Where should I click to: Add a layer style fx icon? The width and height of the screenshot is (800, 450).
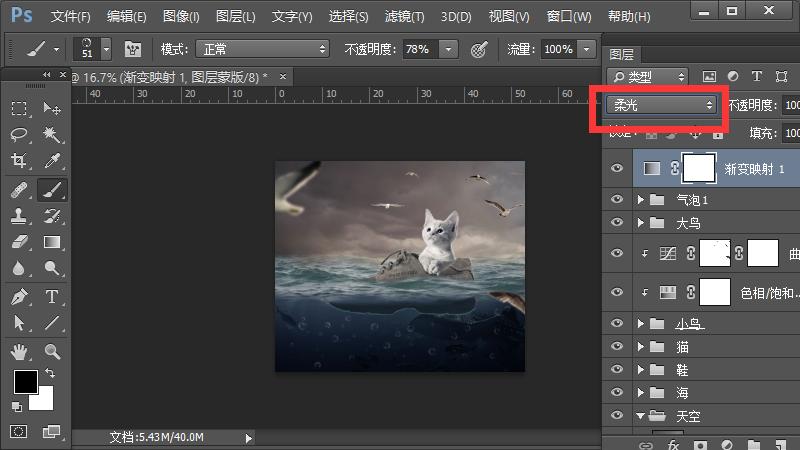coord(673,445)
